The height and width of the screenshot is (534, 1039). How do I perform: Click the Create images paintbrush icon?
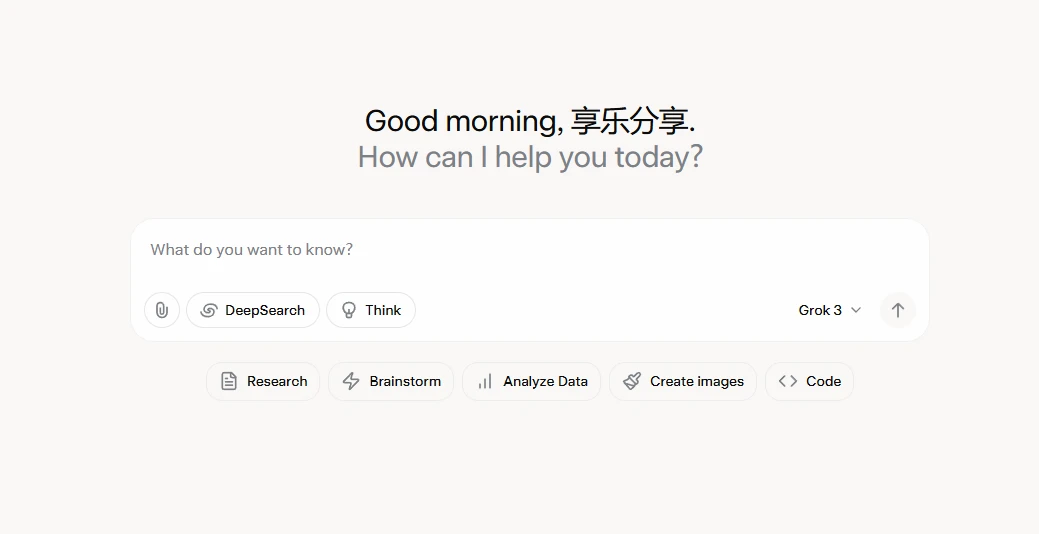click(632, 381)
